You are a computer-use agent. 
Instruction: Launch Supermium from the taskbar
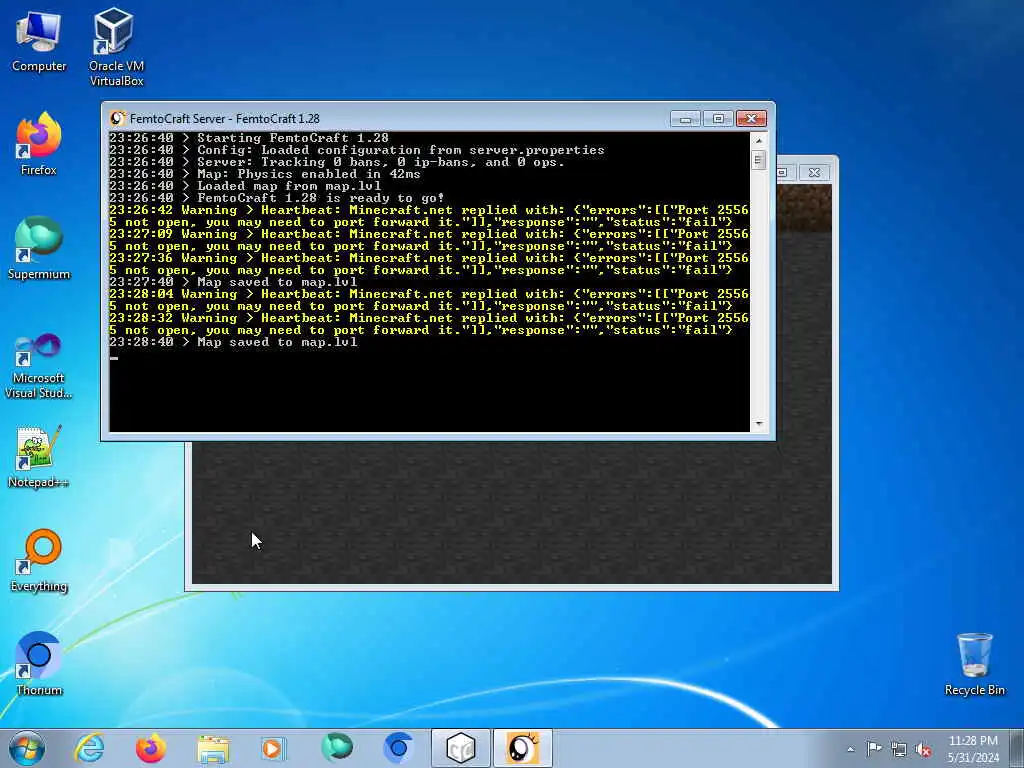[x=336, y=748]
